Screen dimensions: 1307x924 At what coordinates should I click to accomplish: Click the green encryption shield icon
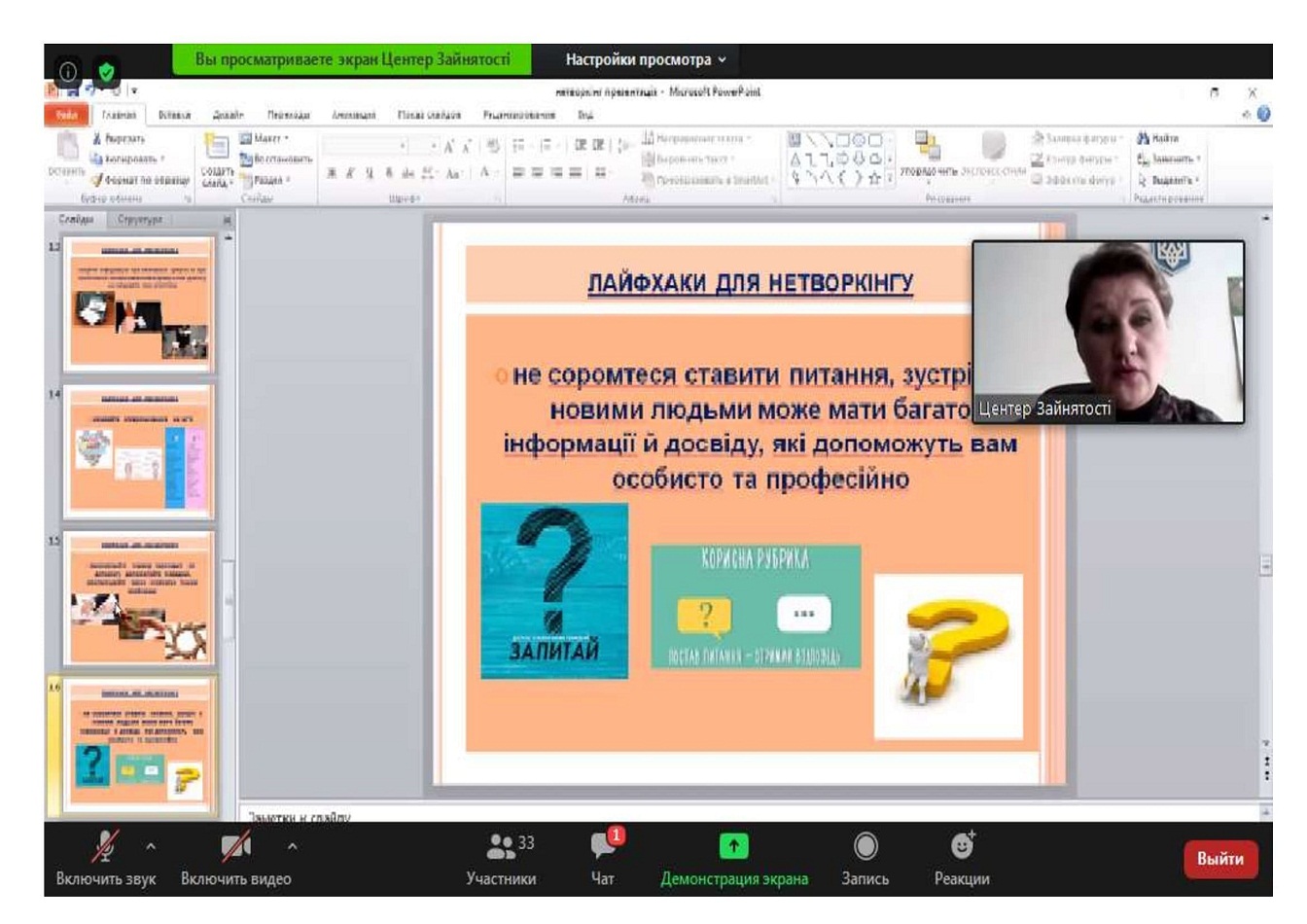click(x=106, y=71)
